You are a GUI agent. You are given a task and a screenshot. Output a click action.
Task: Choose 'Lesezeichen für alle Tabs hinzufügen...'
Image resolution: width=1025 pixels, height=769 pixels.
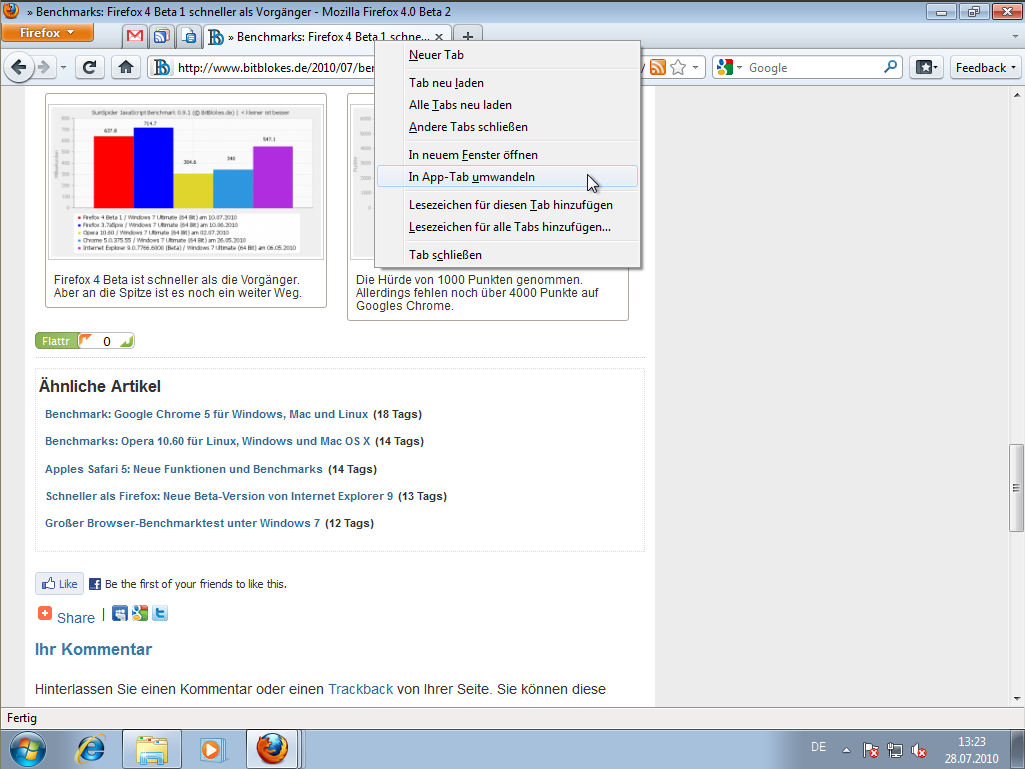click(507, 228)
